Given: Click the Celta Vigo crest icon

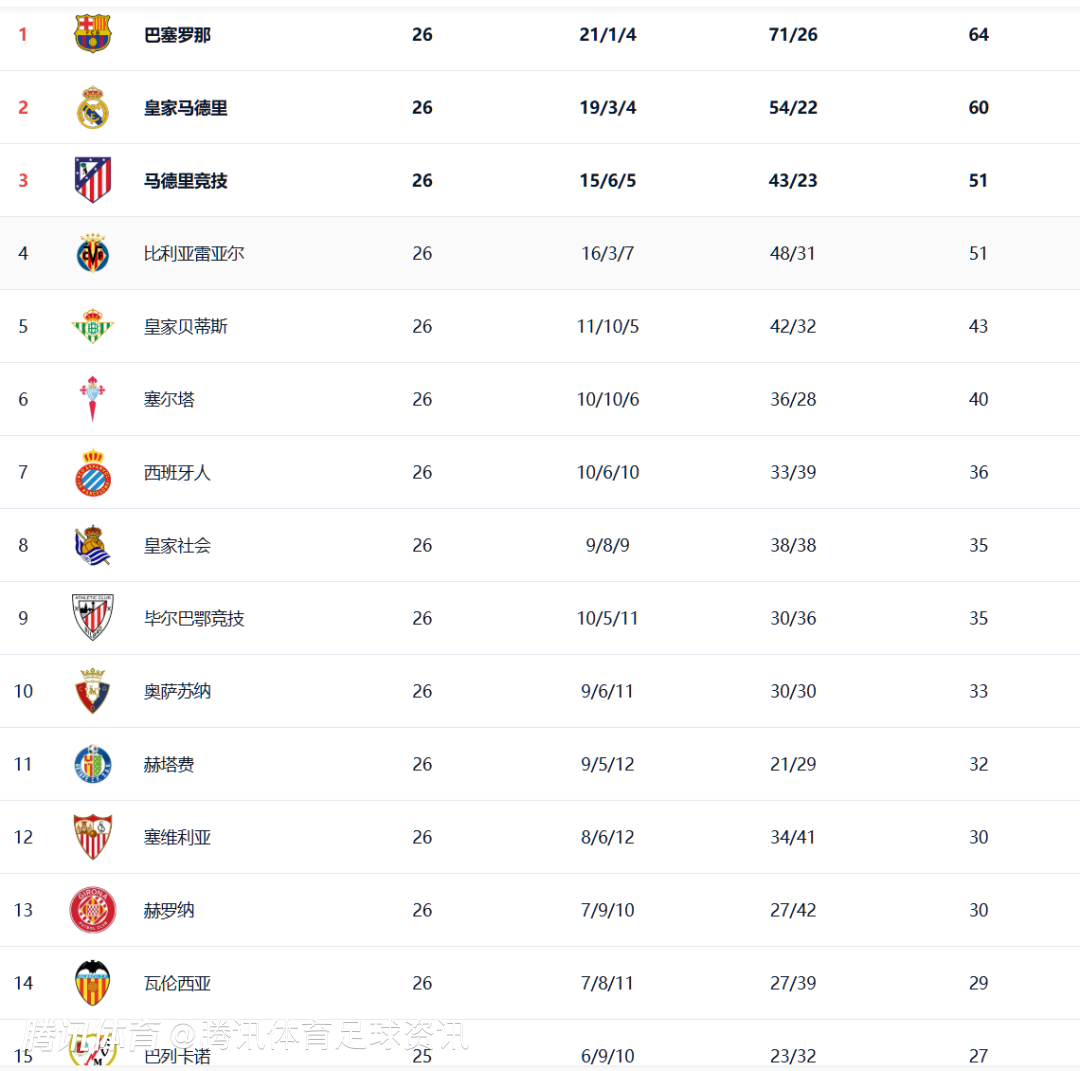Looking at the screenshot, I should point(93,399).
